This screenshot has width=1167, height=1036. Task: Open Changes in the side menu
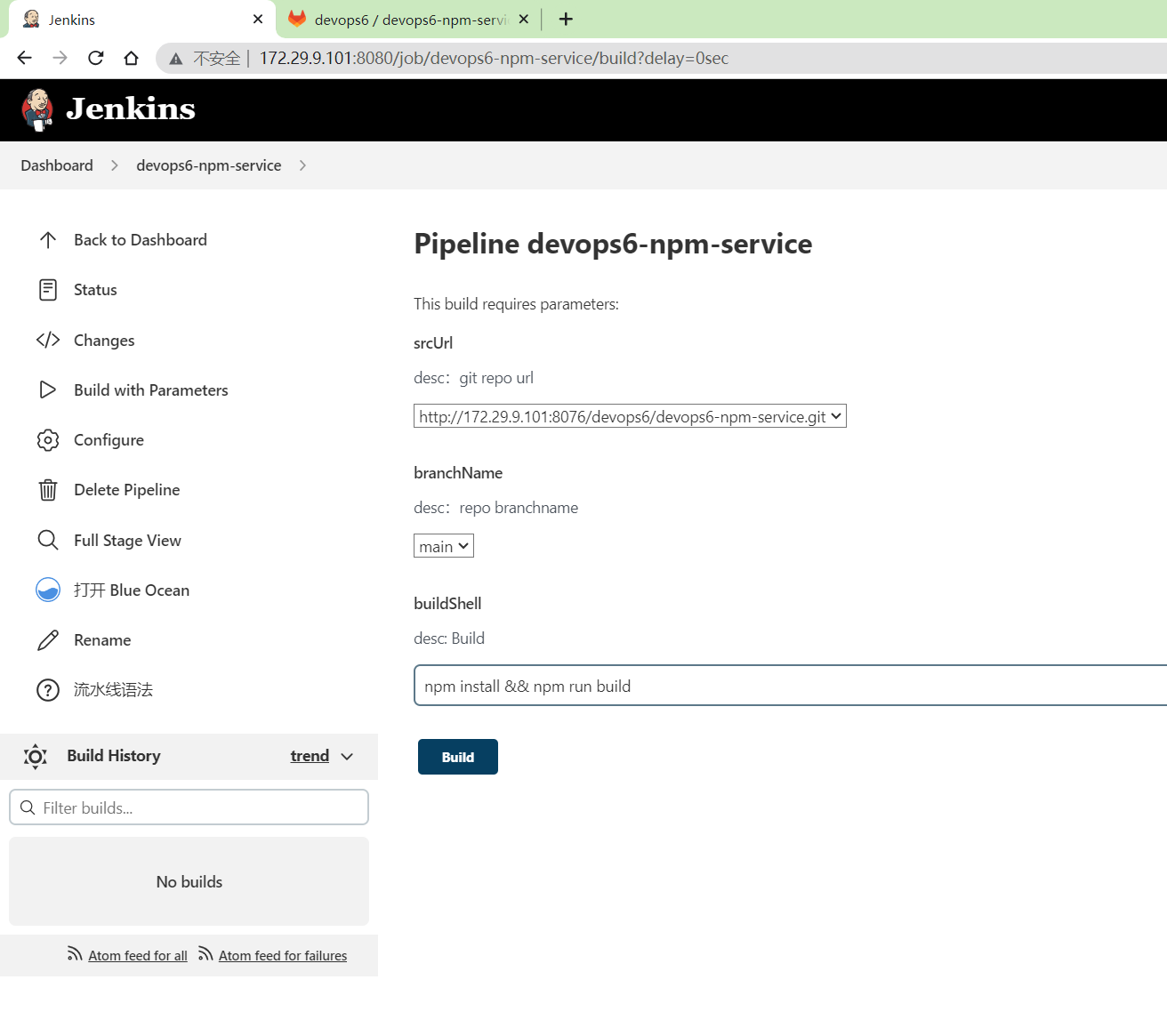click(104, 341)
